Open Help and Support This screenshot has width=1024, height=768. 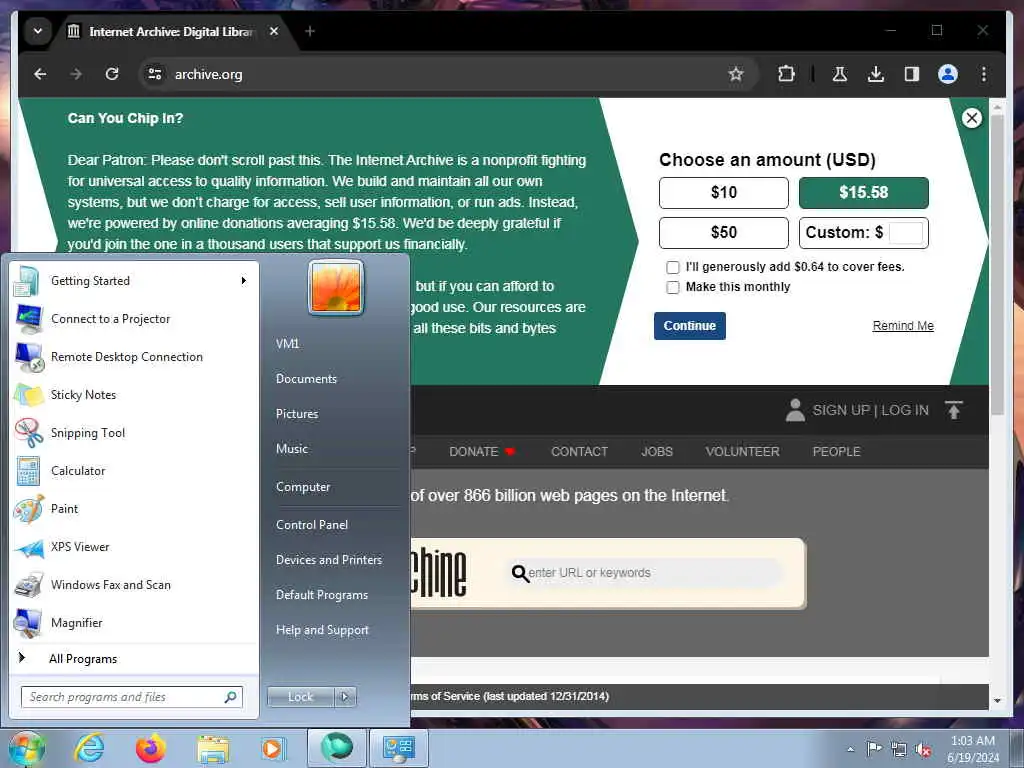click(323, 630)
